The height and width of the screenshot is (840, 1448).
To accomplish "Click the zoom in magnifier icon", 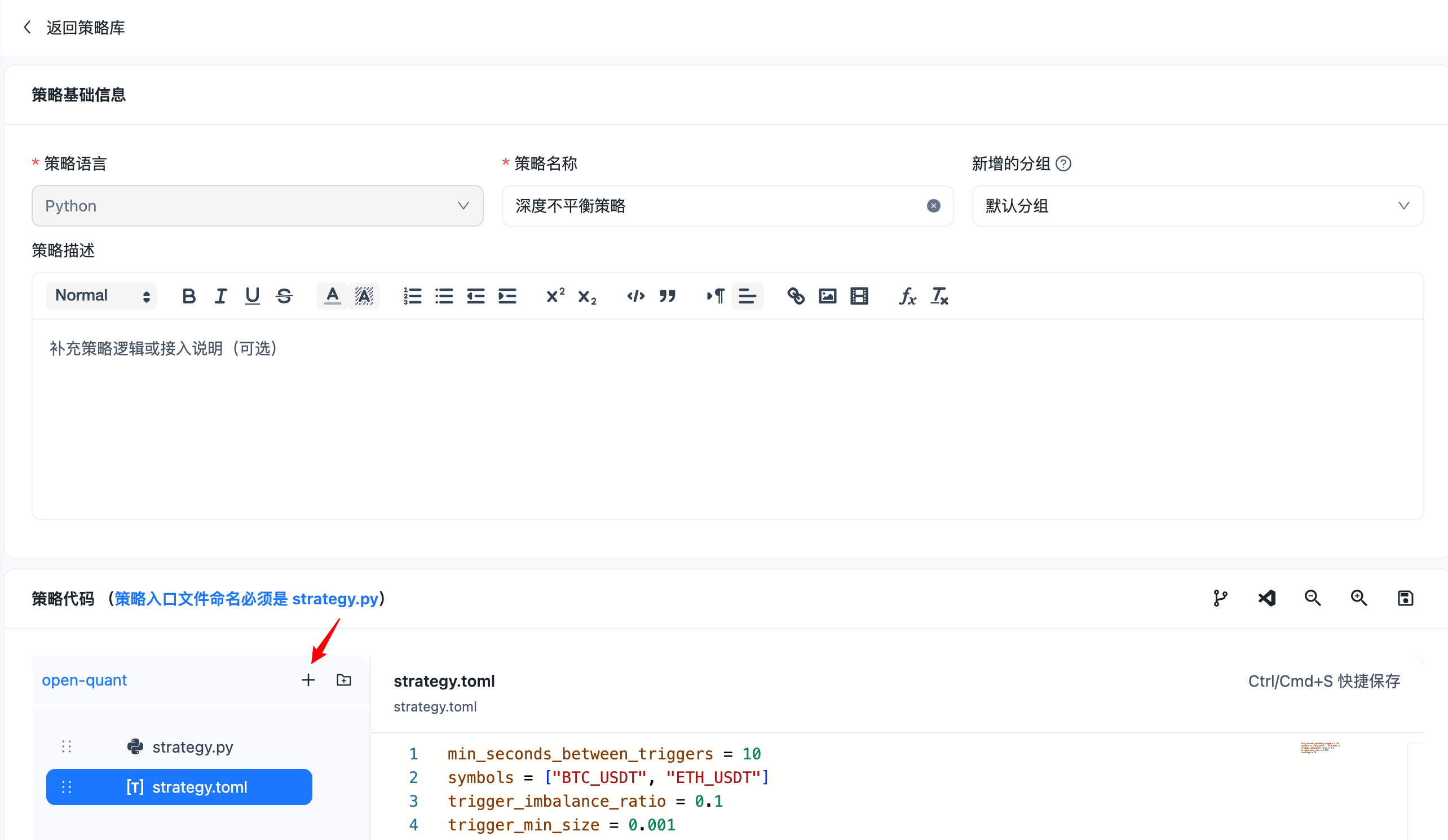I will pyautogui.click(x=1358, y=598).
